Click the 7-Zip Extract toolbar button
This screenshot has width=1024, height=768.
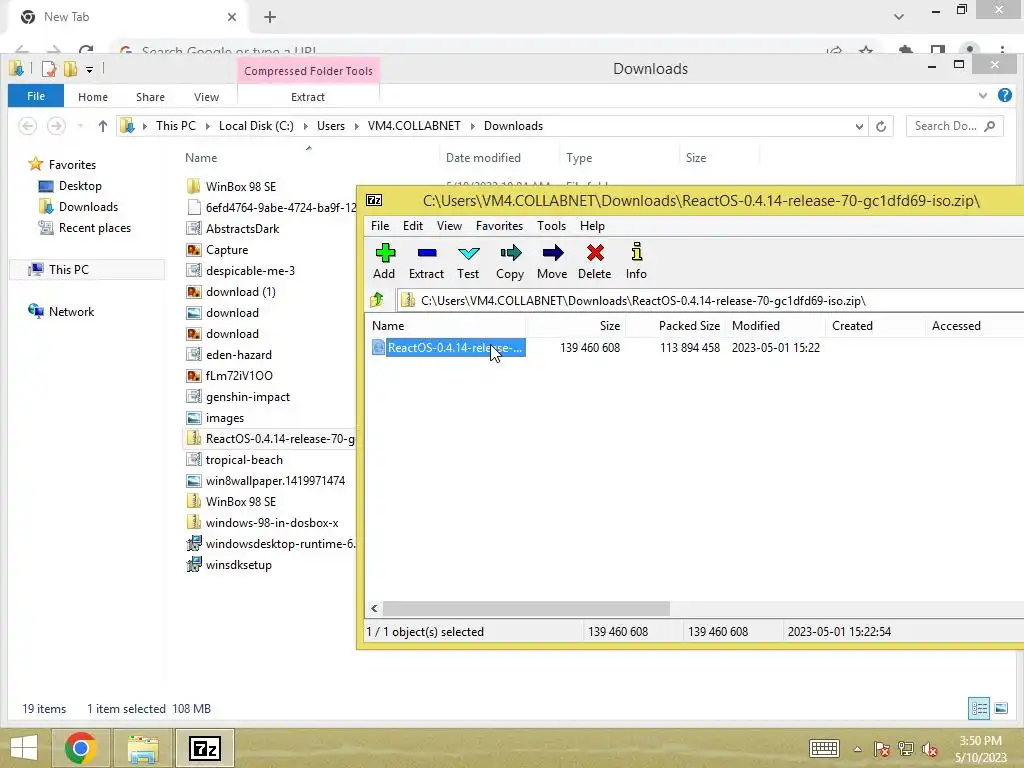[426, 261]
